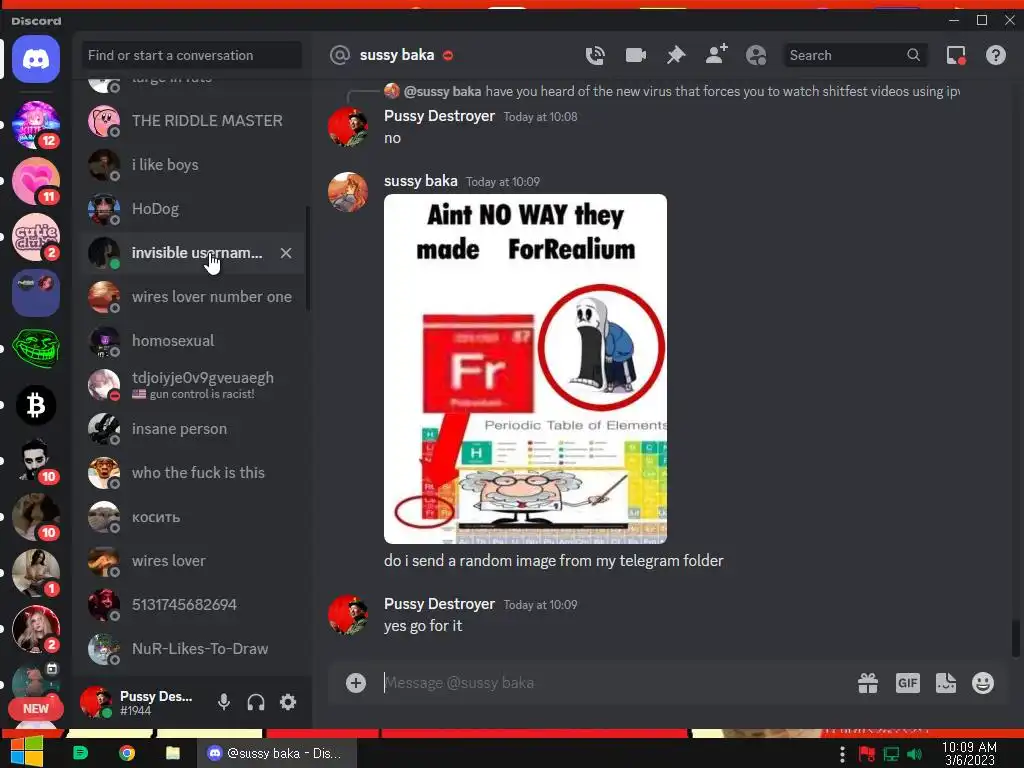Open DM with NuR-Likes-To-Draw

click(x=193, y=649)
